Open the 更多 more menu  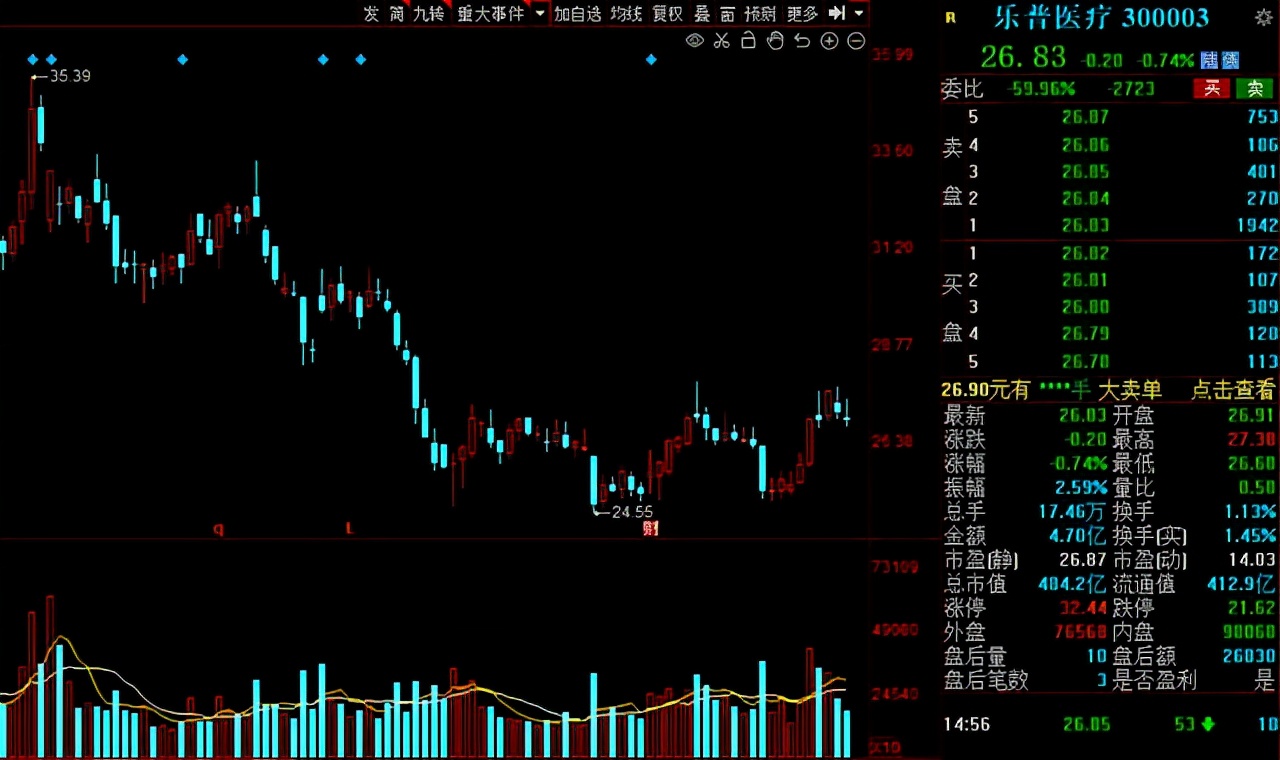click(803, 13)
